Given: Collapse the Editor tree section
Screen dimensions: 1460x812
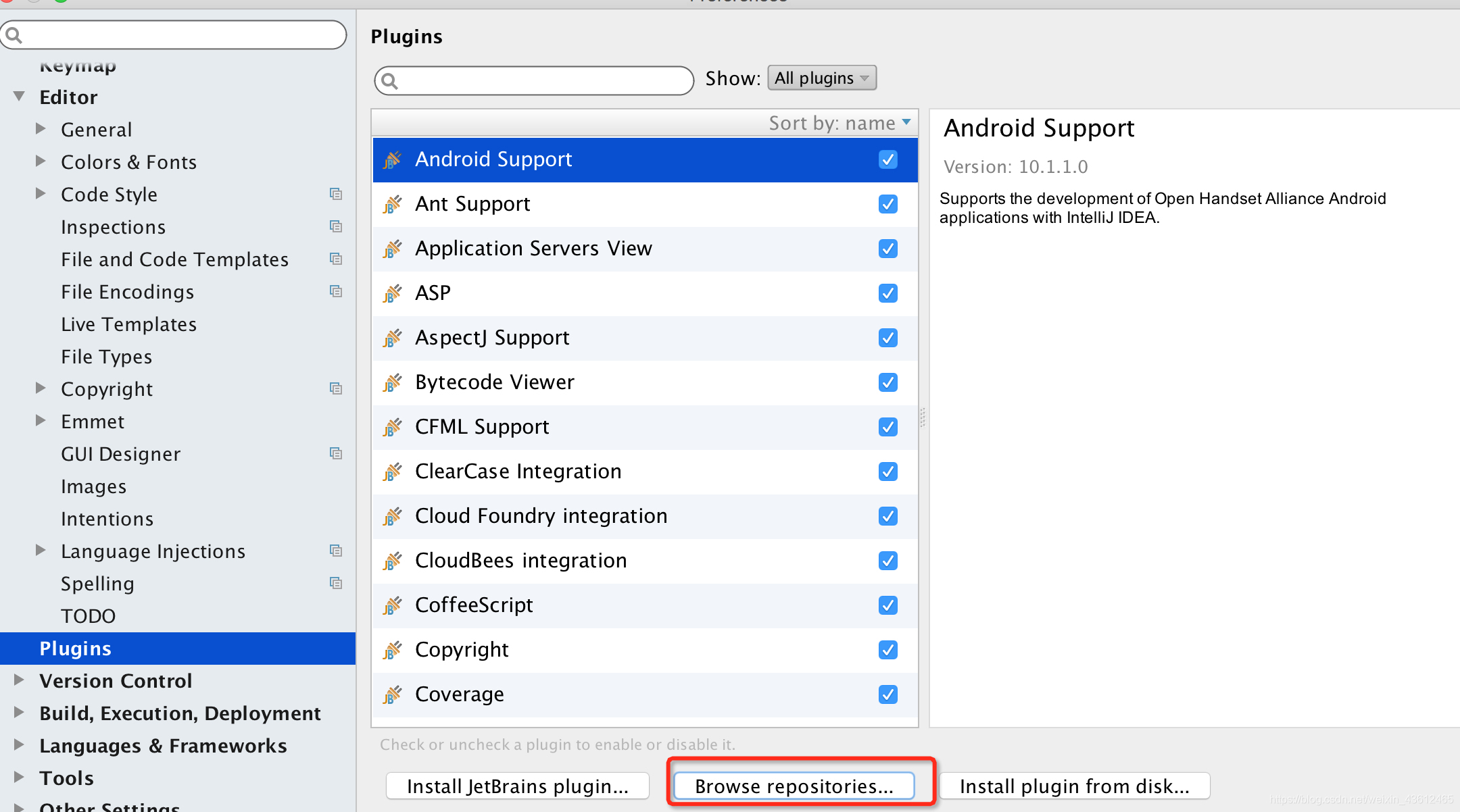Looking at the screenshot, I should point(19,97).
